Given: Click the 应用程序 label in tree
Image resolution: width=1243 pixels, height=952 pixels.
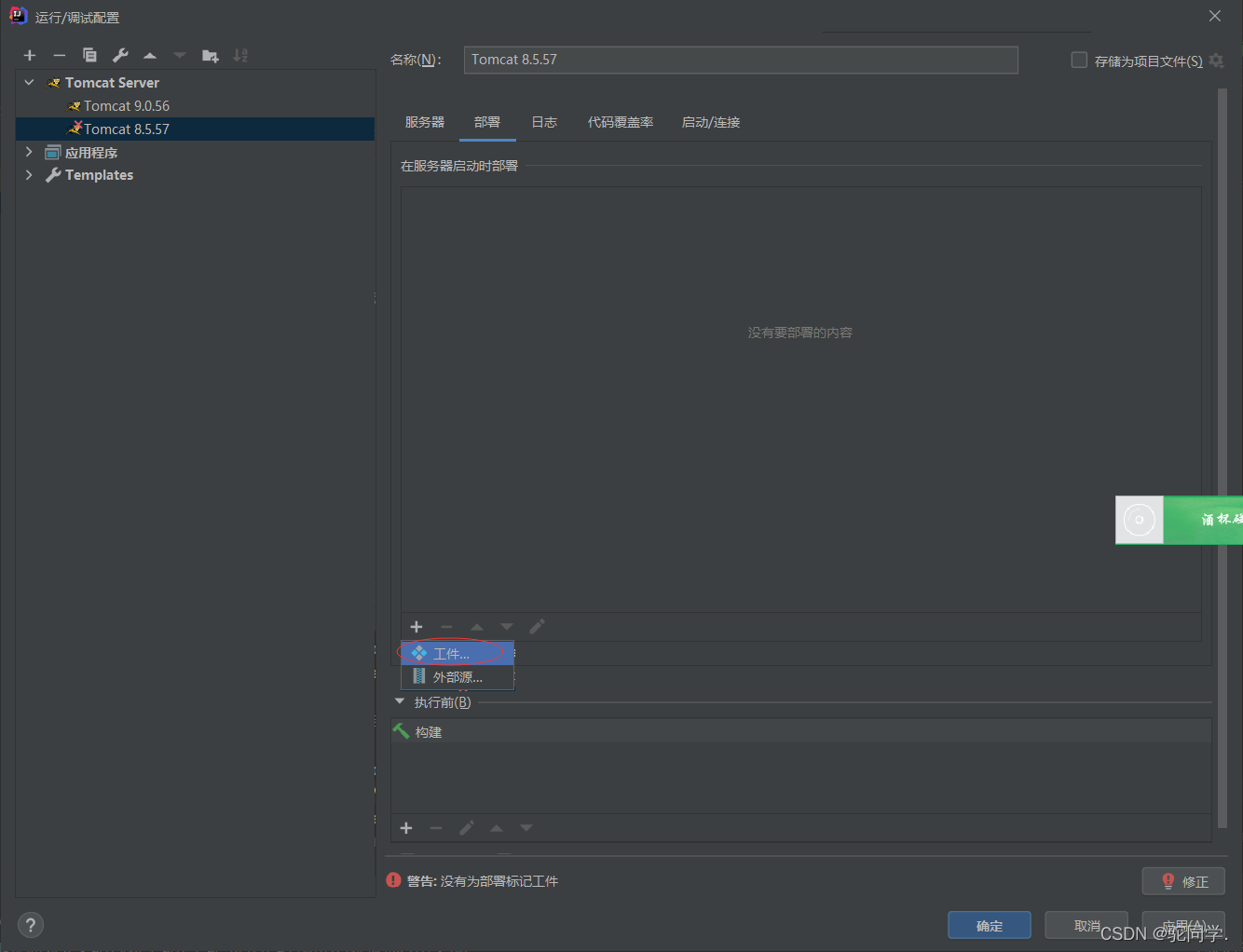Looking at the screenshot, I should click(x=91, y=153).
